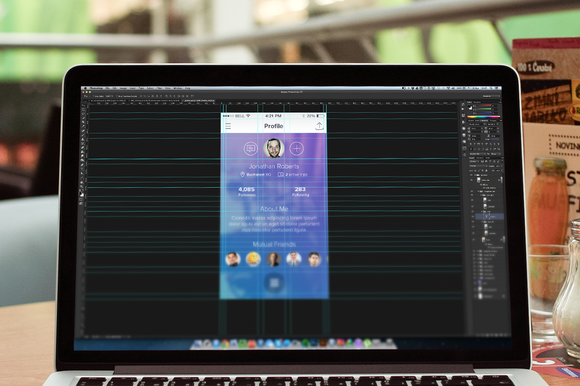
Task: Click the foreground/background color swatch in the Color panel
Action: [470, 108]
